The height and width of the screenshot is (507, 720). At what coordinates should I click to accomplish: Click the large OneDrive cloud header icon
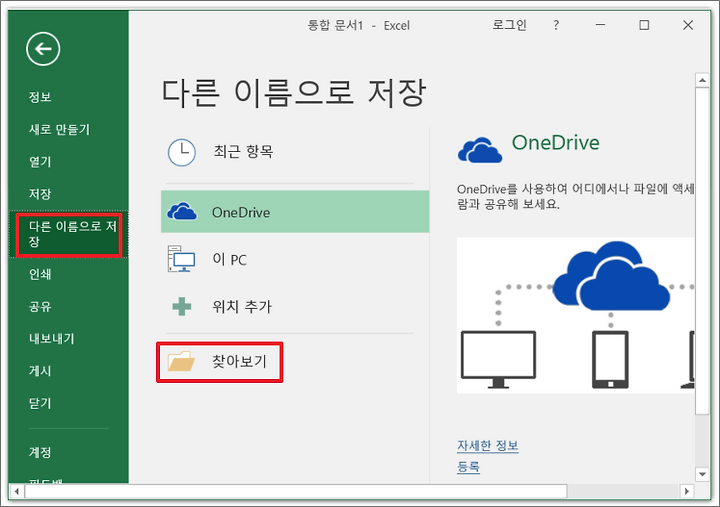point(480,150)
